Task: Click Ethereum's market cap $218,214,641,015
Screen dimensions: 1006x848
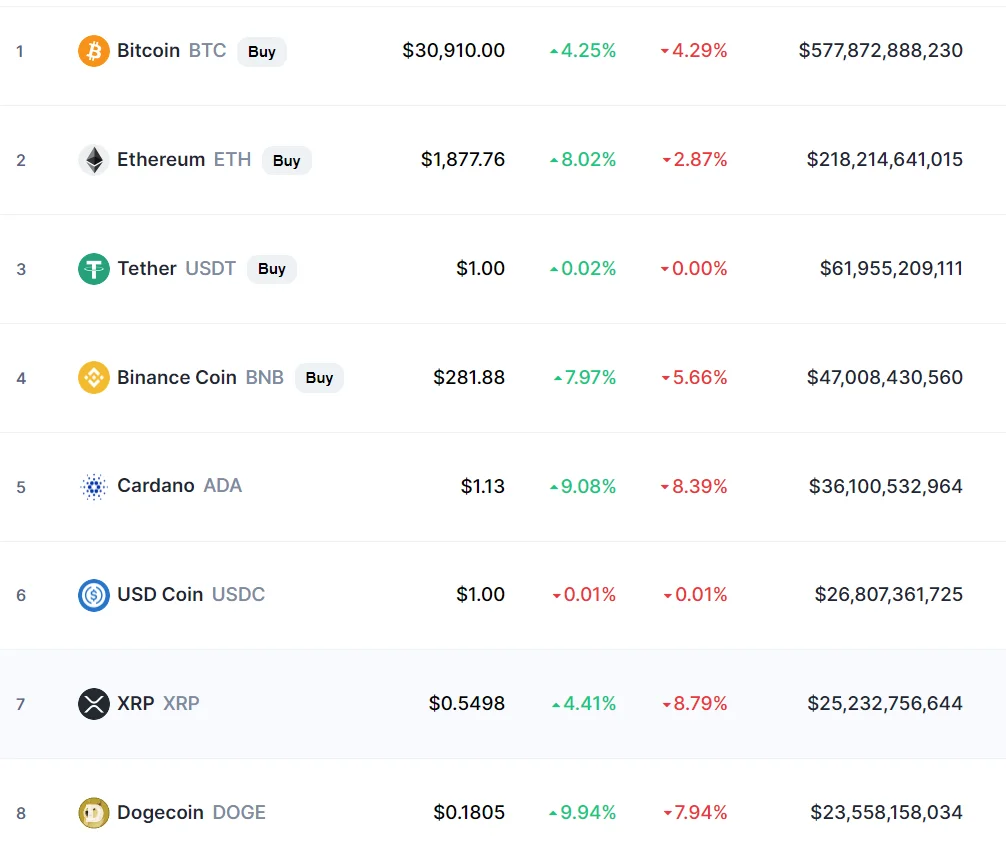Action: (x=885, y=159)
